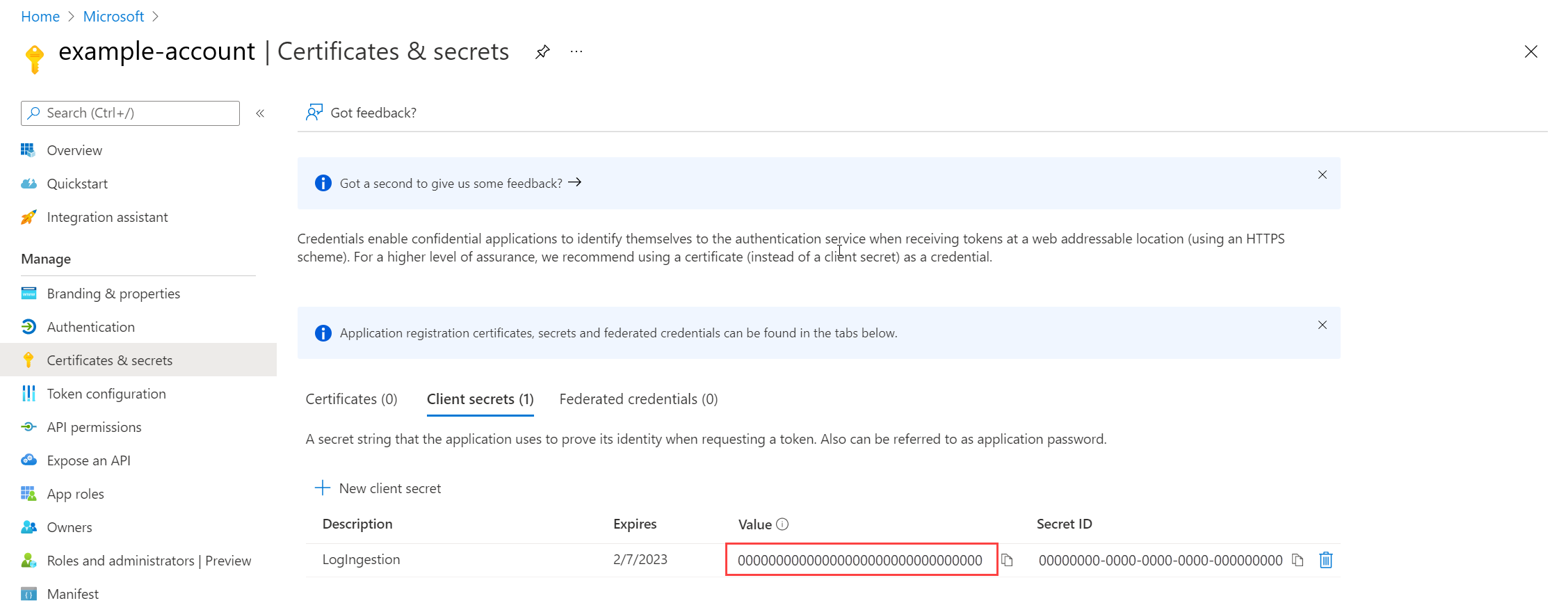Switch to the Federated credentials (0) tab

(638, 399)
